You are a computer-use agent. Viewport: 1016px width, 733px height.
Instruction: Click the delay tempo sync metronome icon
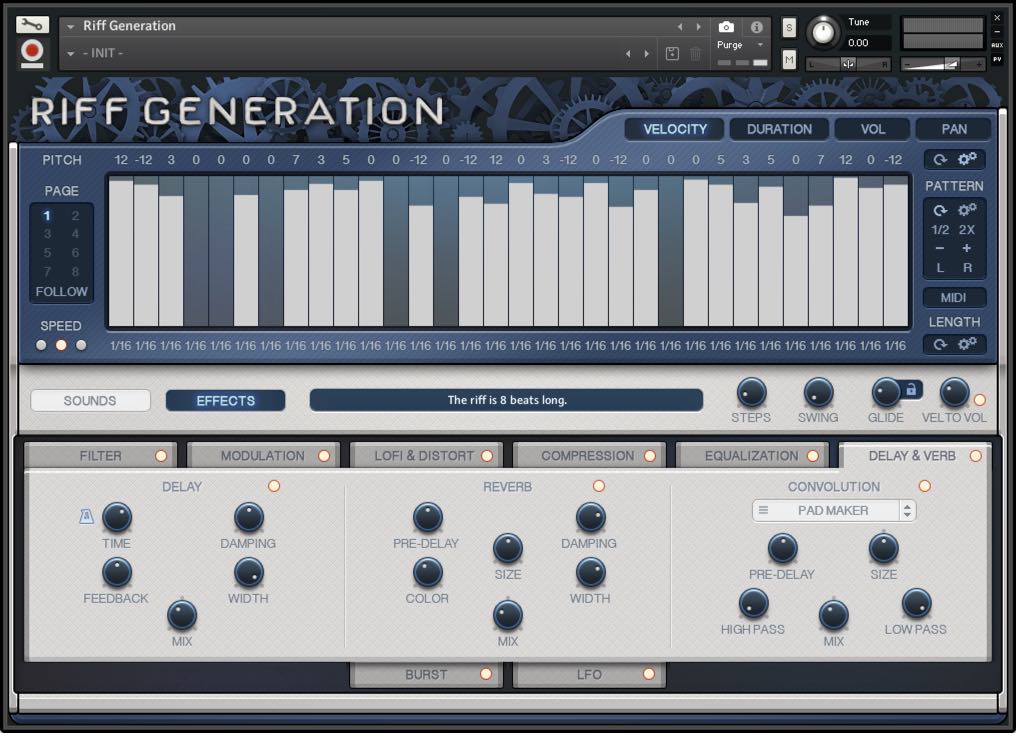[87, 517]
